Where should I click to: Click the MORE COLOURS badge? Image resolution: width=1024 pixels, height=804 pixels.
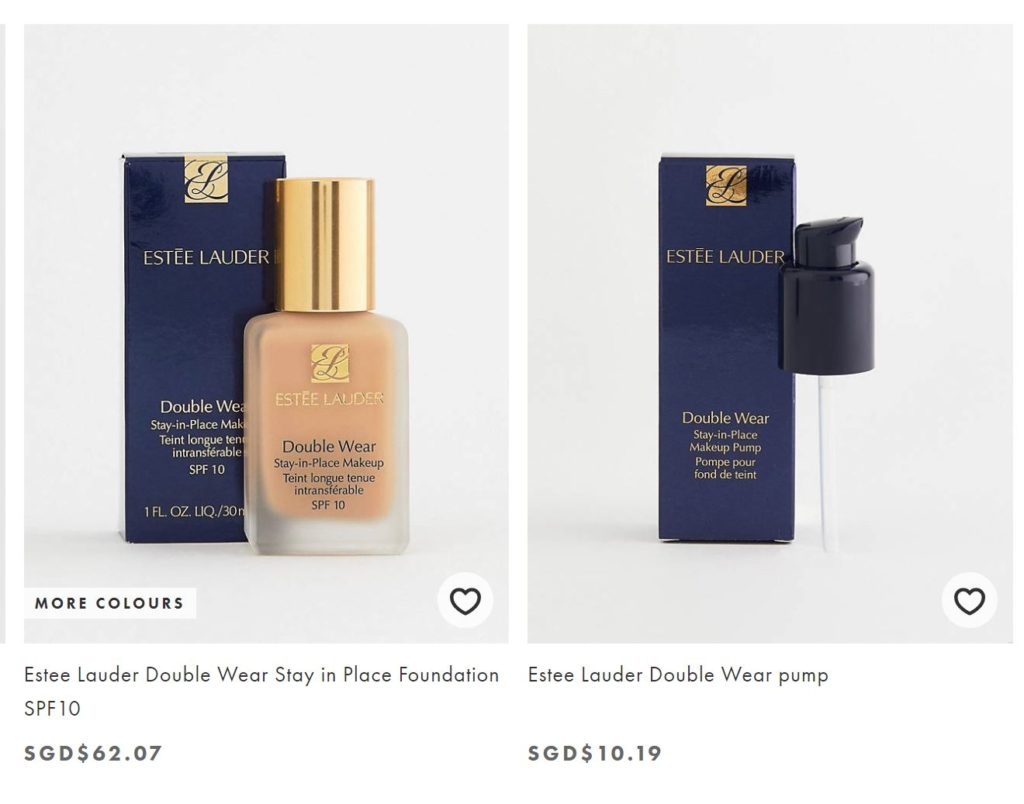(110, 603)
